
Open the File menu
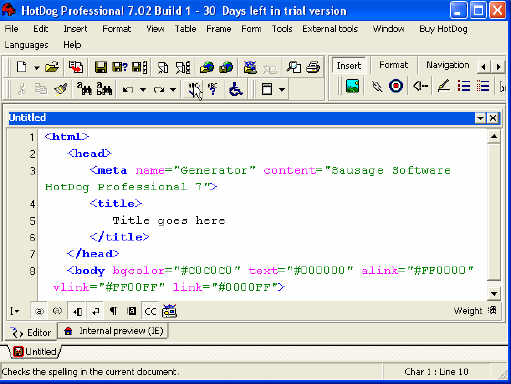click(11, 29)
